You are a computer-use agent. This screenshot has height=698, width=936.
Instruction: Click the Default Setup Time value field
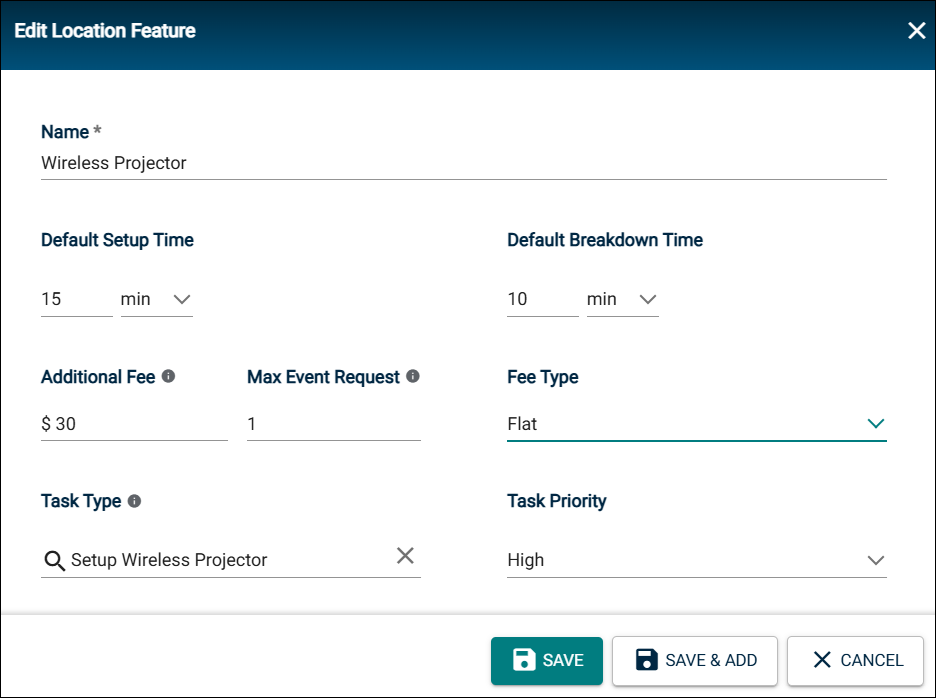(77, 299)
